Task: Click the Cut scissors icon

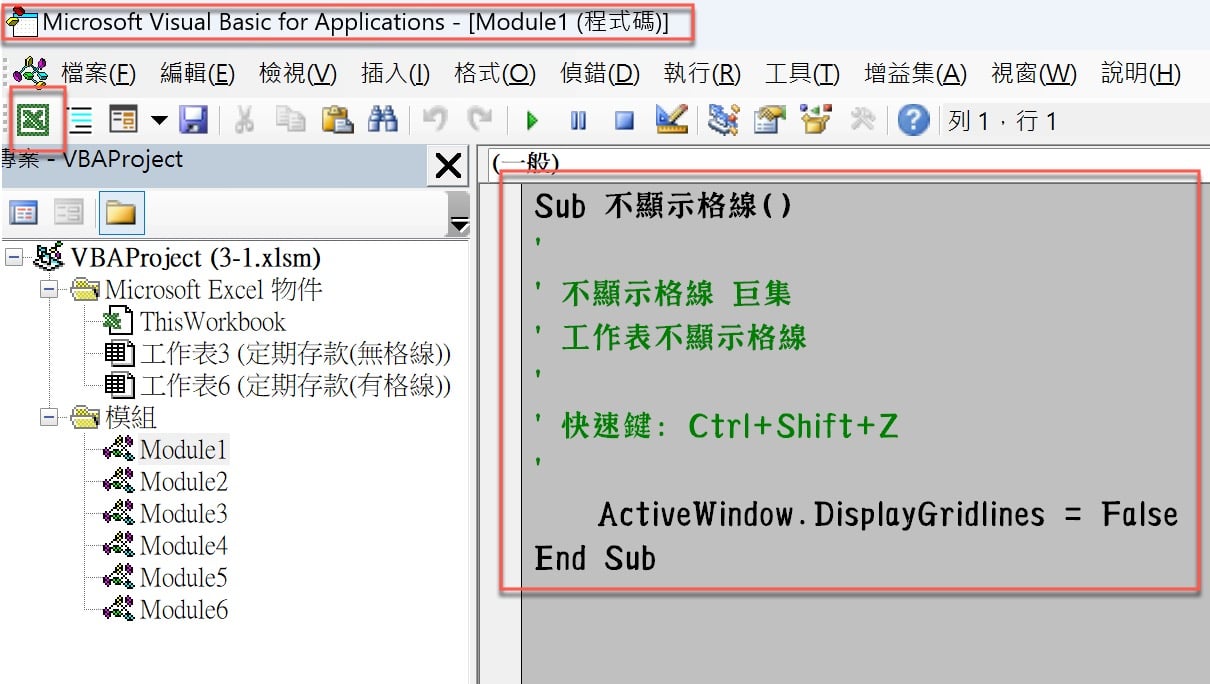Action: click(244, 121)
